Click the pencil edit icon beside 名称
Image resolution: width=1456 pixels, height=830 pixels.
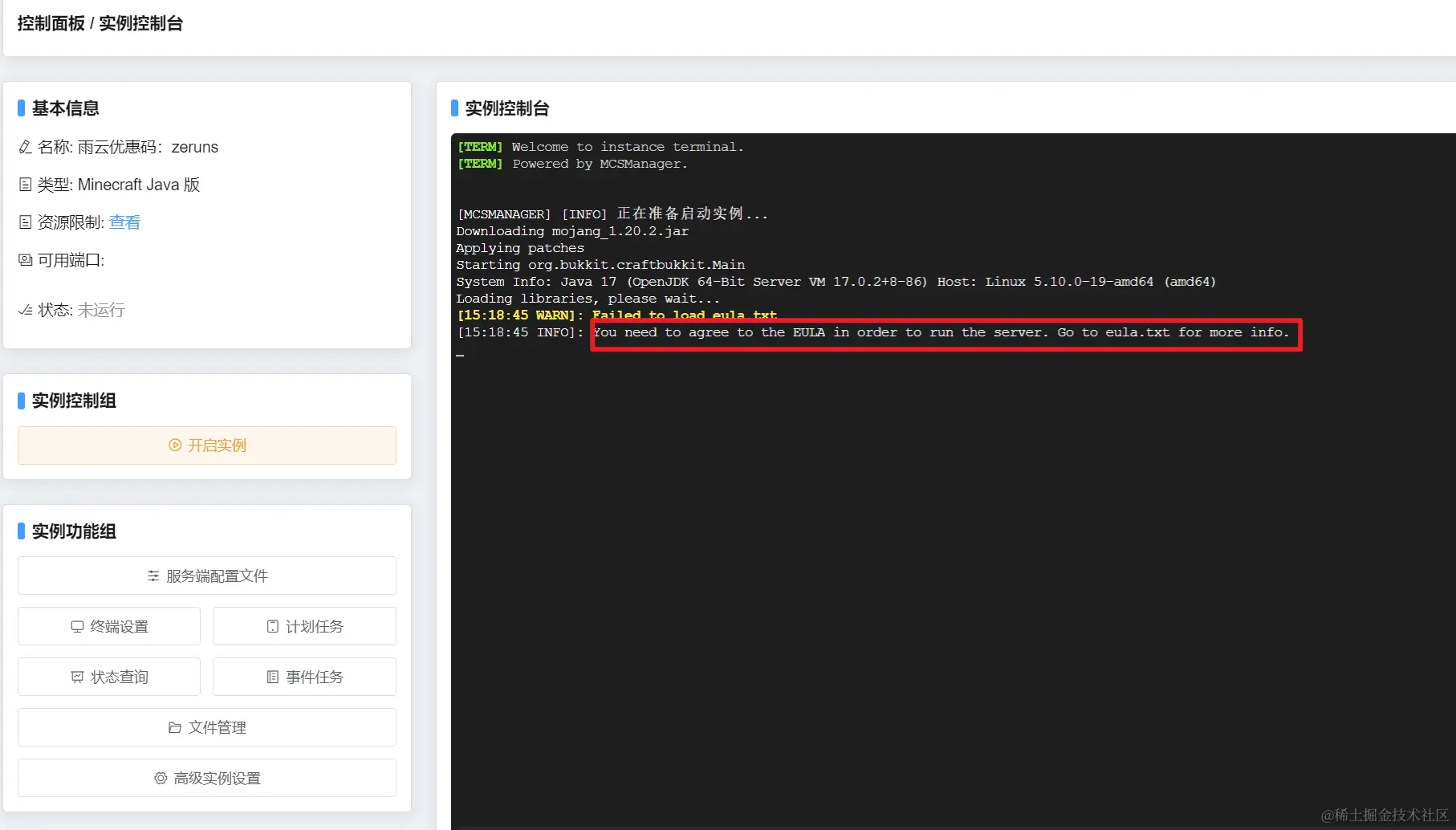[25, 147]
